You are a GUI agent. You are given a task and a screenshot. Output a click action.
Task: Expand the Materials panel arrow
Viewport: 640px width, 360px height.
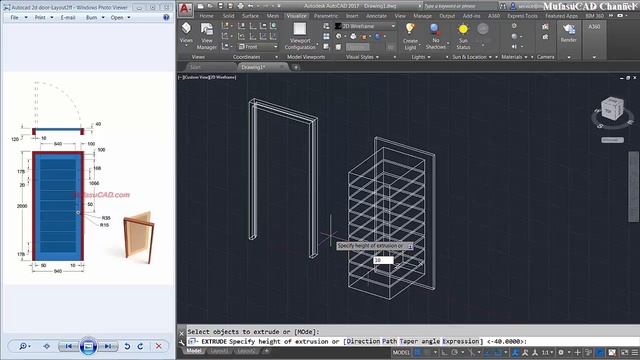coord(526,57)
